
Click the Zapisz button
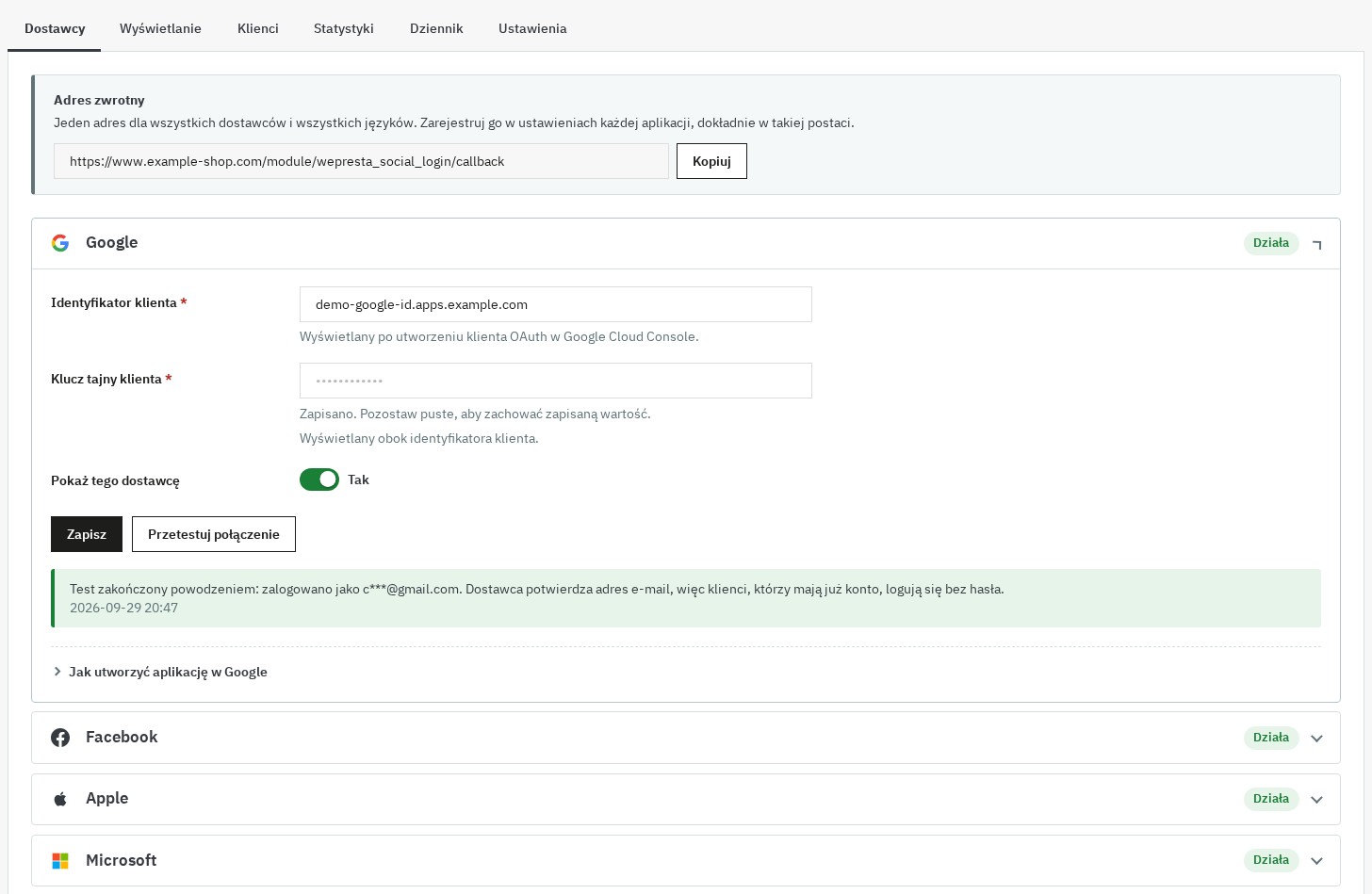87,534
